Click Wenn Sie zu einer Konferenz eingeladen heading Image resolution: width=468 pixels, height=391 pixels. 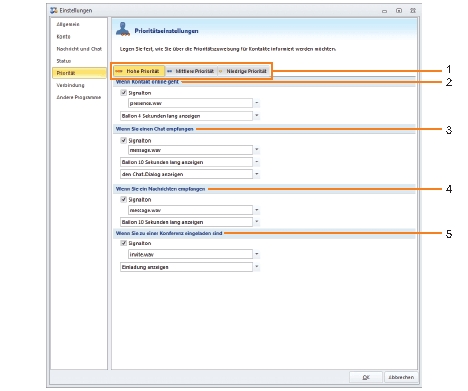(x=169, y=233)
